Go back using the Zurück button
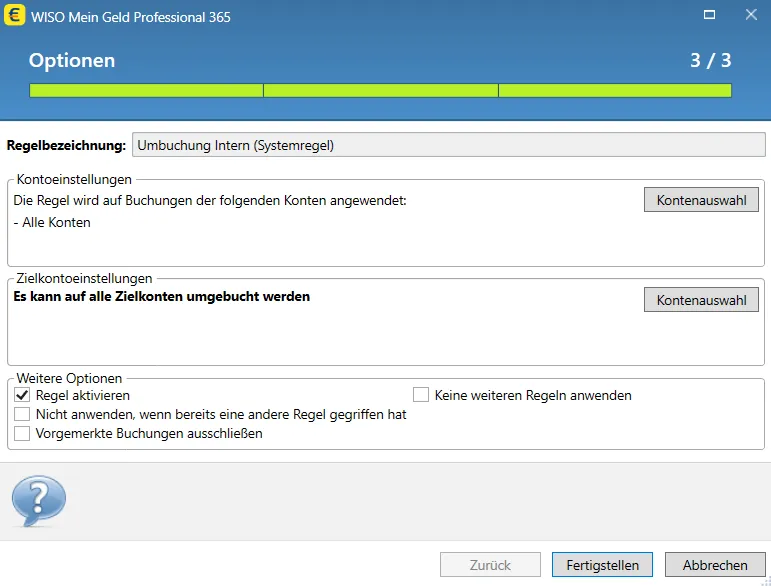Screen dimensions: 771x586 point(490,565)
